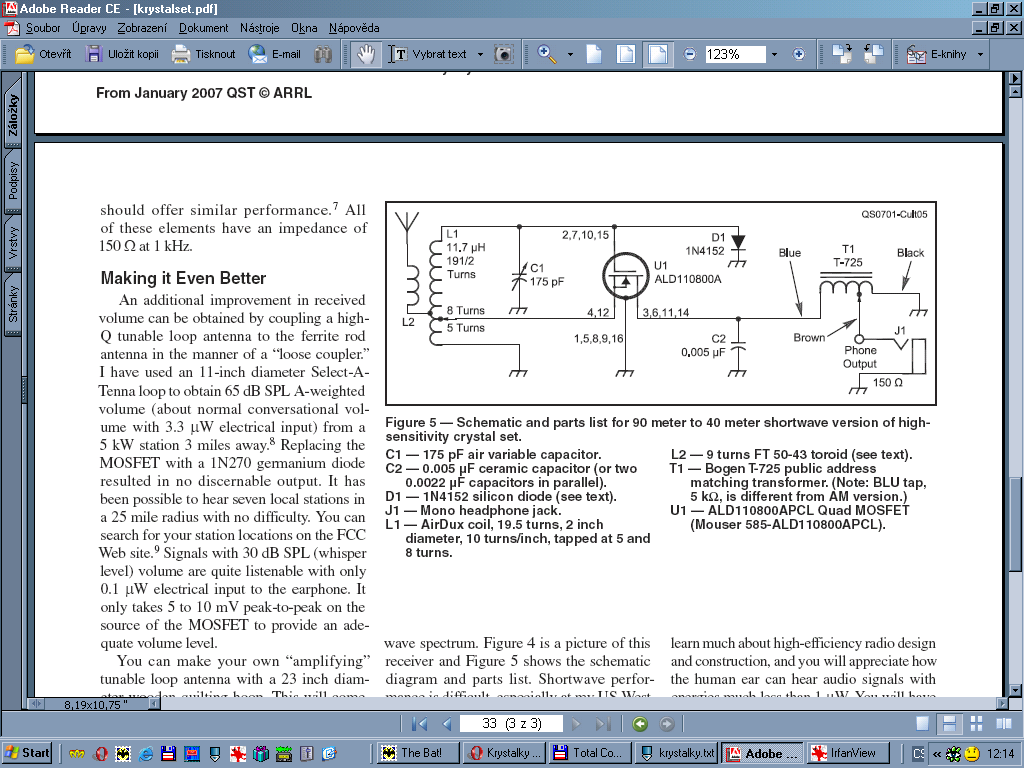Launch Internet Explorer from quick launch

tap(146, 754)
